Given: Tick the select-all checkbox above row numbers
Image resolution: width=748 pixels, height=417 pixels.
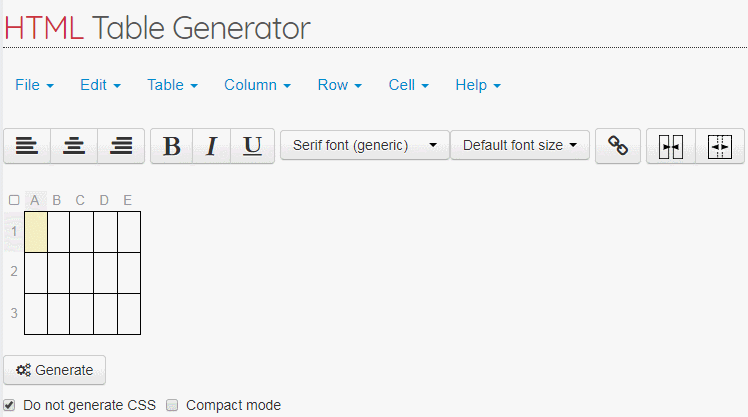Looking at the screenshot, I should tap(14, 200).
